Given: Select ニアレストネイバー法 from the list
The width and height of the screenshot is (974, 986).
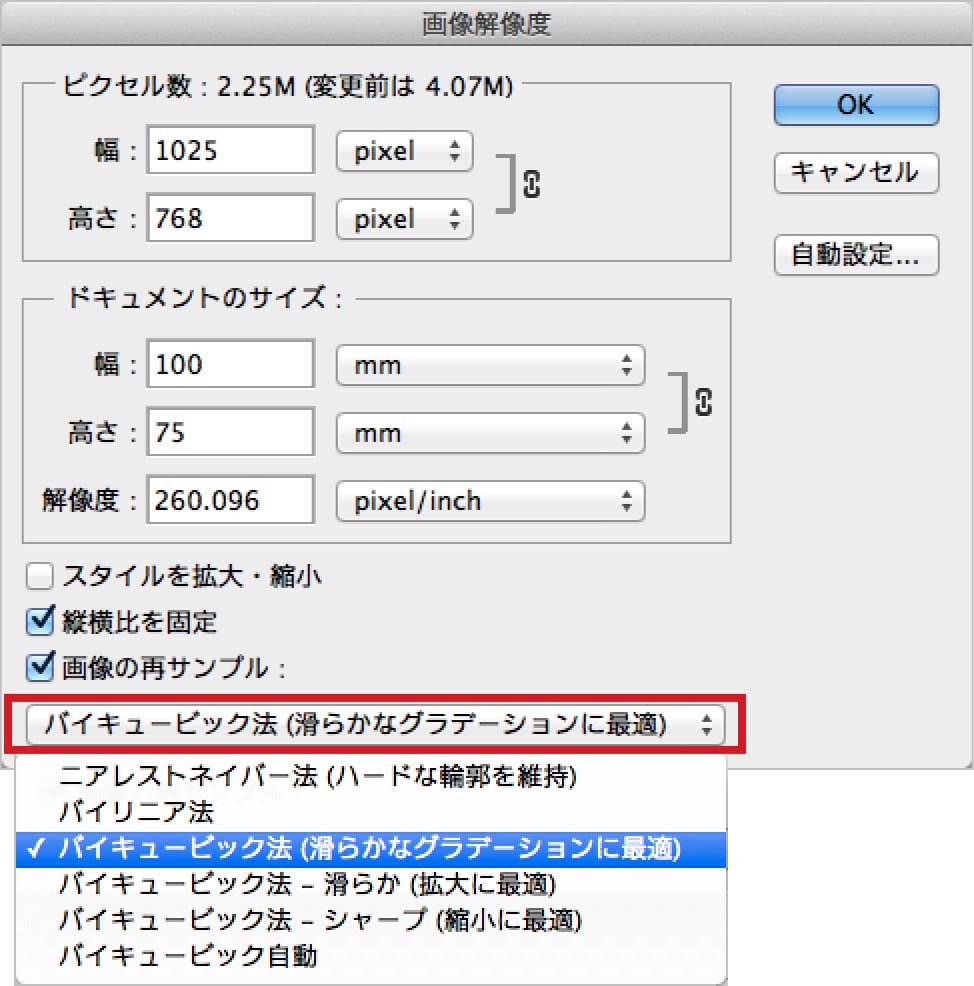Looking at the screenshot, I should [318, 775].
